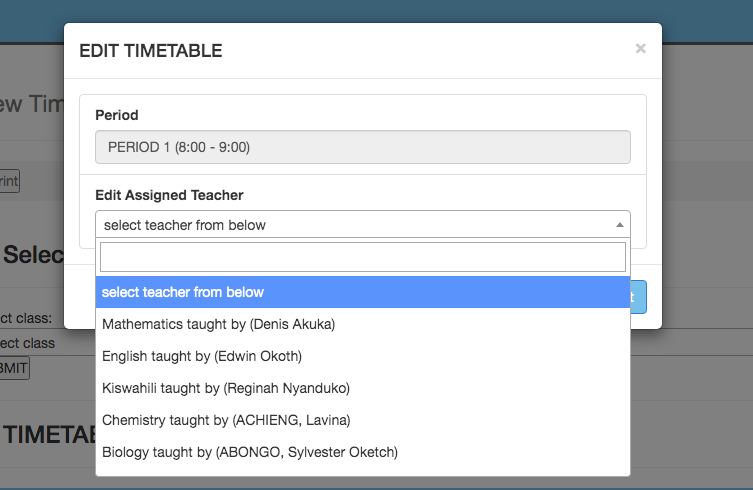
Task: Click the dropdown arrow of teacher selector
Action: point(619,225)
